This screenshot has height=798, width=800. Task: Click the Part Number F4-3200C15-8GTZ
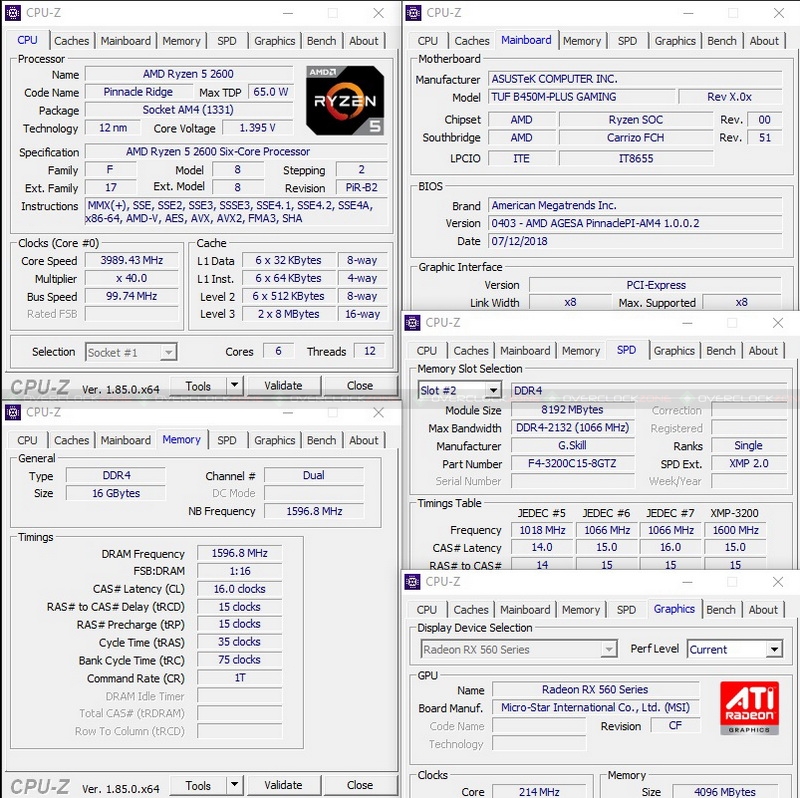coord(572,463)
